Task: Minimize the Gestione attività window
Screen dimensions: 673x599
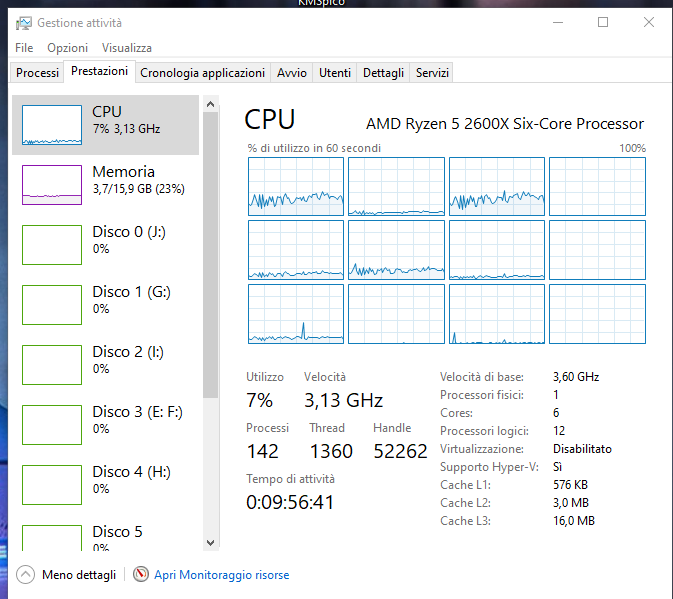Action: click(x=558, y=22)
